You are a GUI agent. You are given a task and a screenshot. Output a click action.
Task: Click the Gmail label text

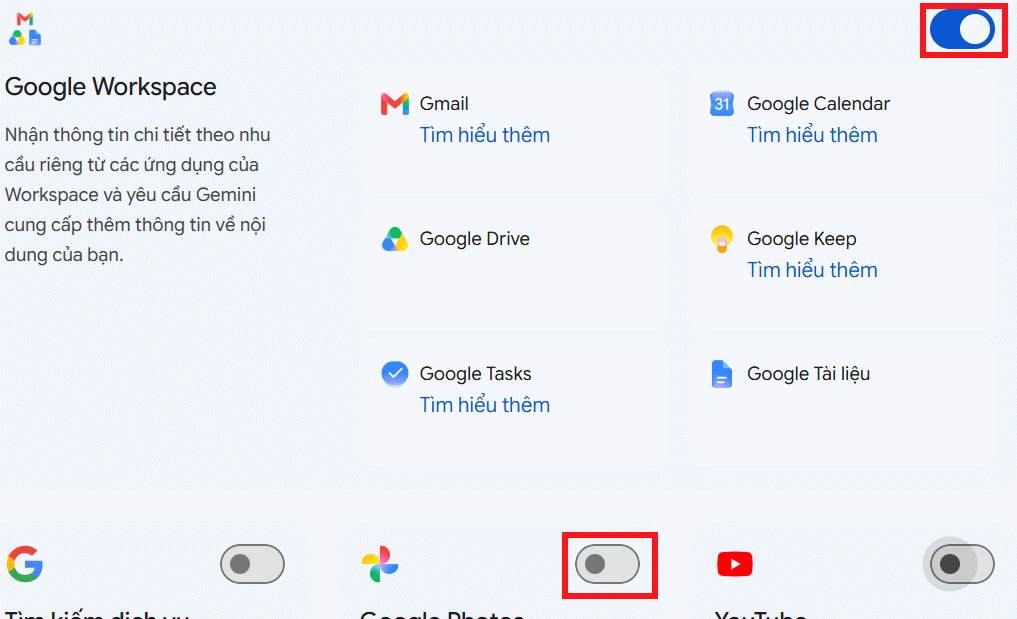click(444, 104)
